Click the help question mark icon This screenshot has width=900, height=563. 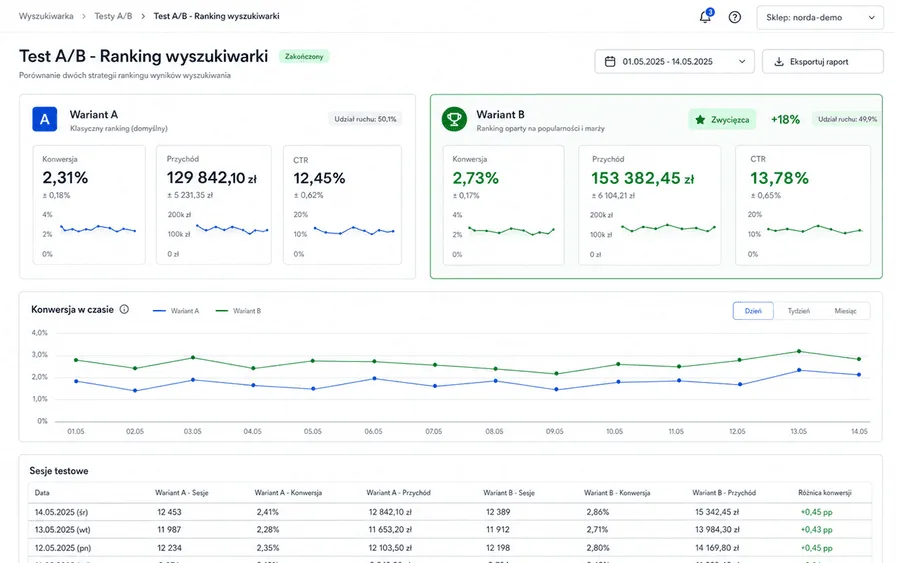[734, 17]
